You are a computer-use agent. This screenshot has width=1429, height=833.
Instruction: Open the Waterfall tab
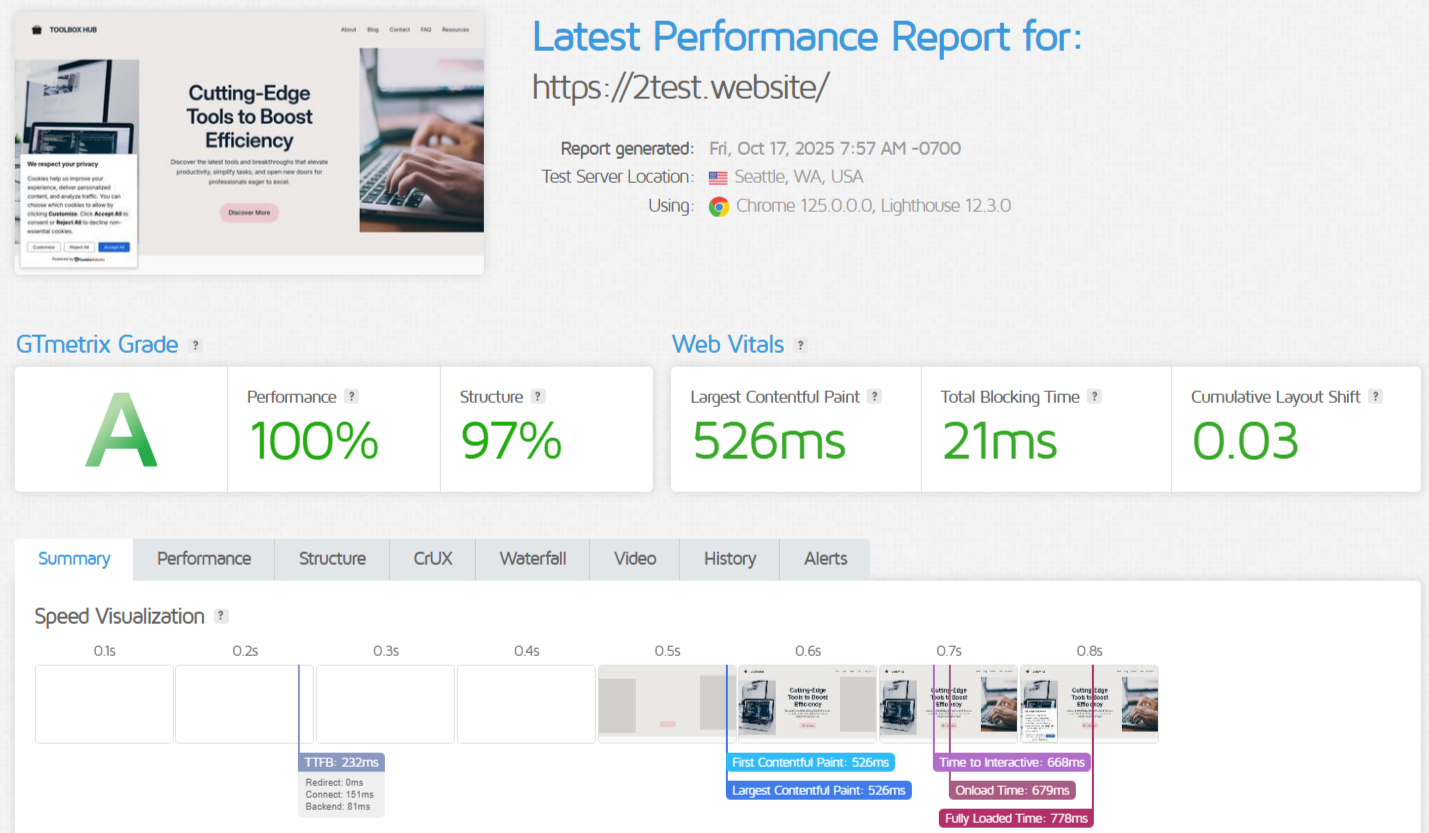point(533,559)
